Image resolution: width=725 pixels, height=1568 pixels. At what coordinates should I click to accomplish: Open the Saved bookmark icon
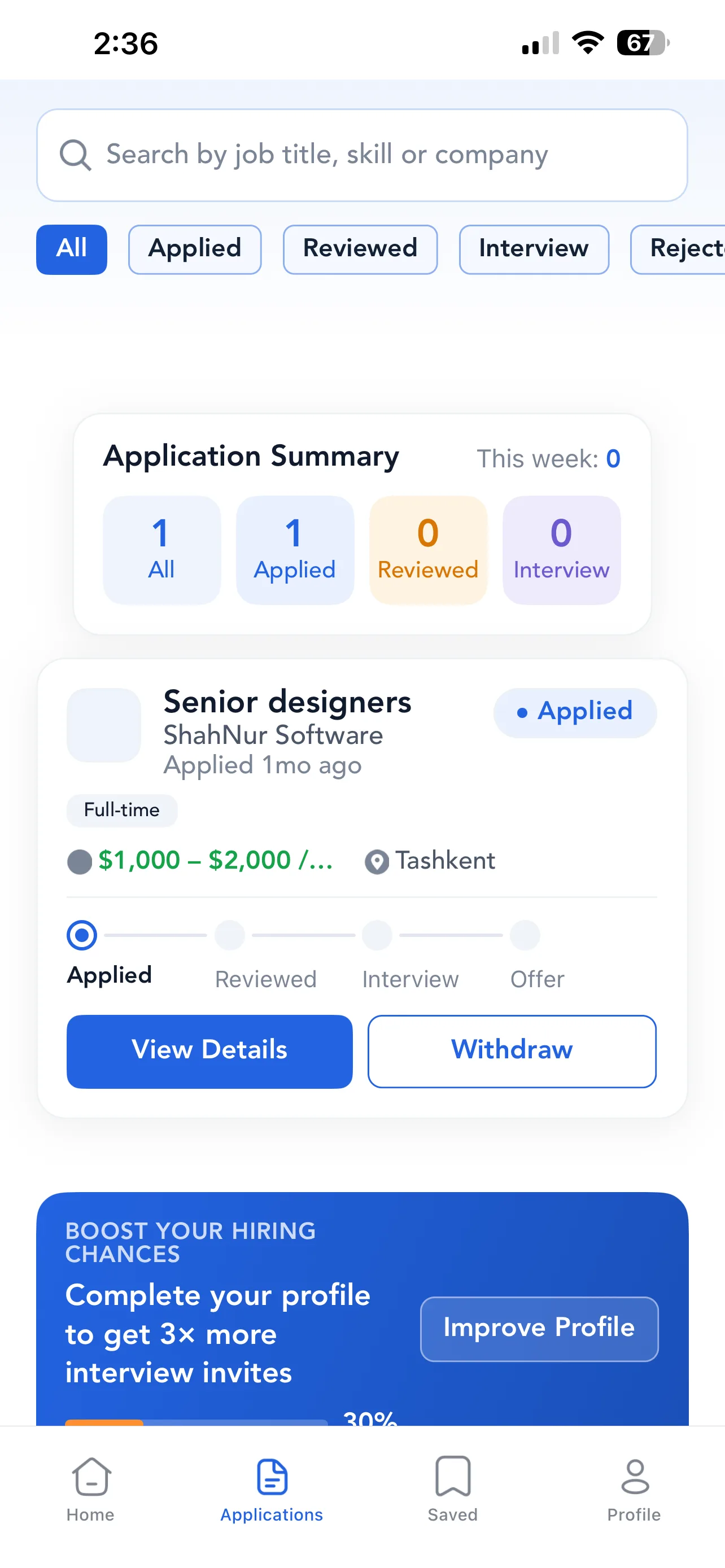coord(453,1476)
